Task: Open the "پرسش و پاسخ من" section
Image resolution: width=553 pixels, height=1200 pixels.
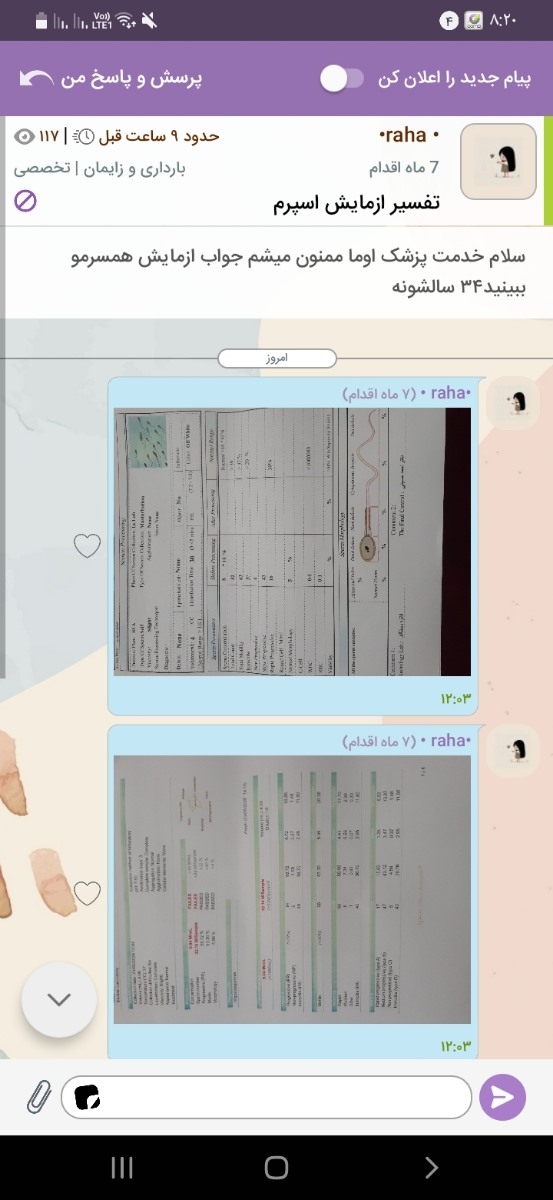Action: [133, 79]
